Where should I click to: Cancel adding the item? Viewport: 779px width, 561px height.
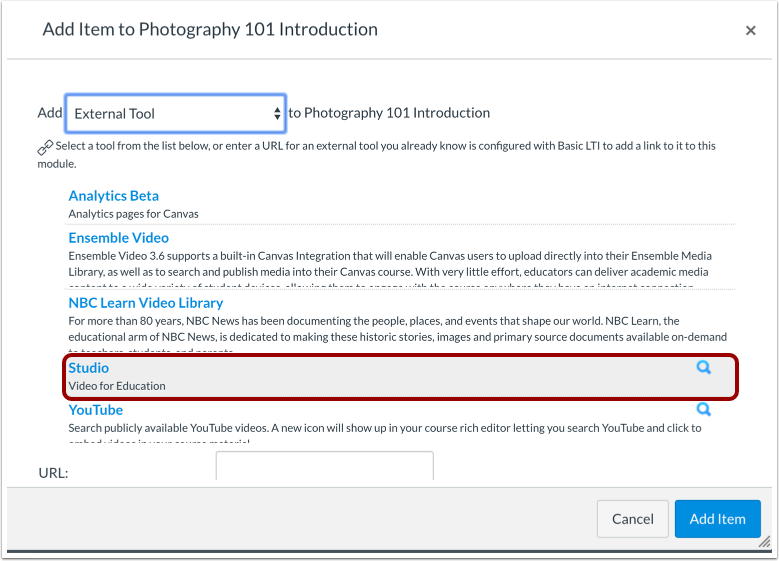[632, 519]
